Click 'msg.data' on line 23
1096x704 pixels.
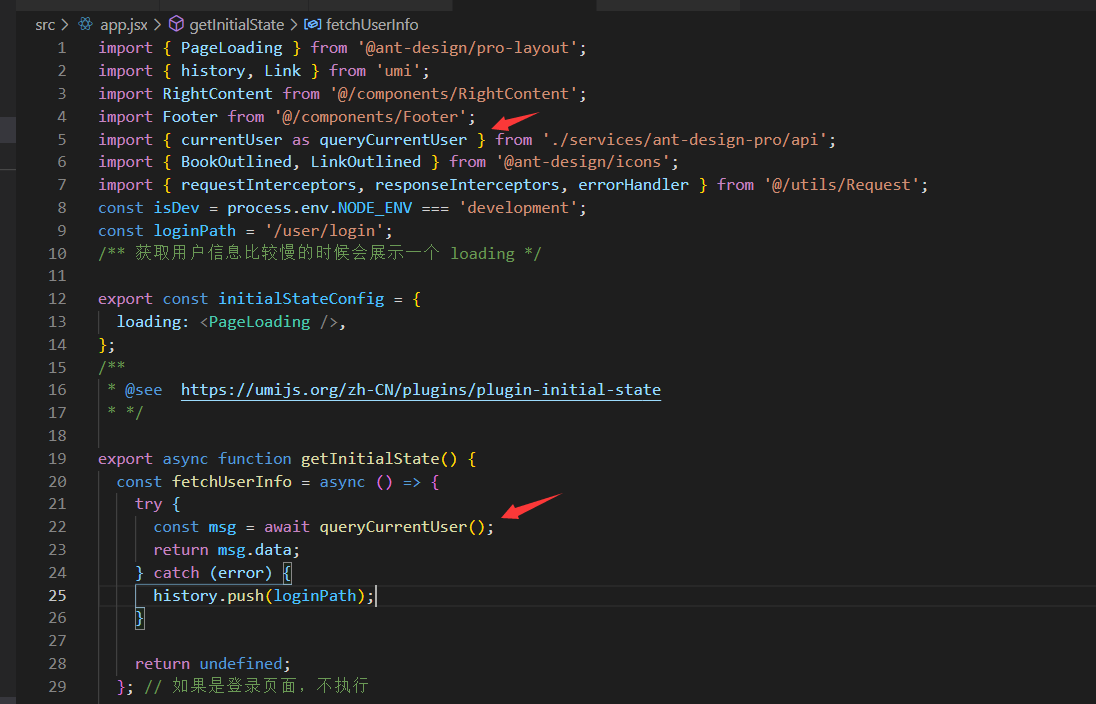pyautogui.click(x=254, y=549)
